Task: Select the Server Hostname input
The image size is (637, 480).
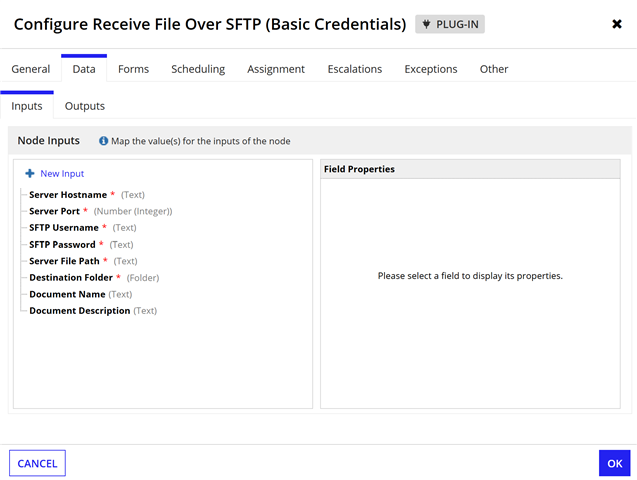Action: point(68,195)
